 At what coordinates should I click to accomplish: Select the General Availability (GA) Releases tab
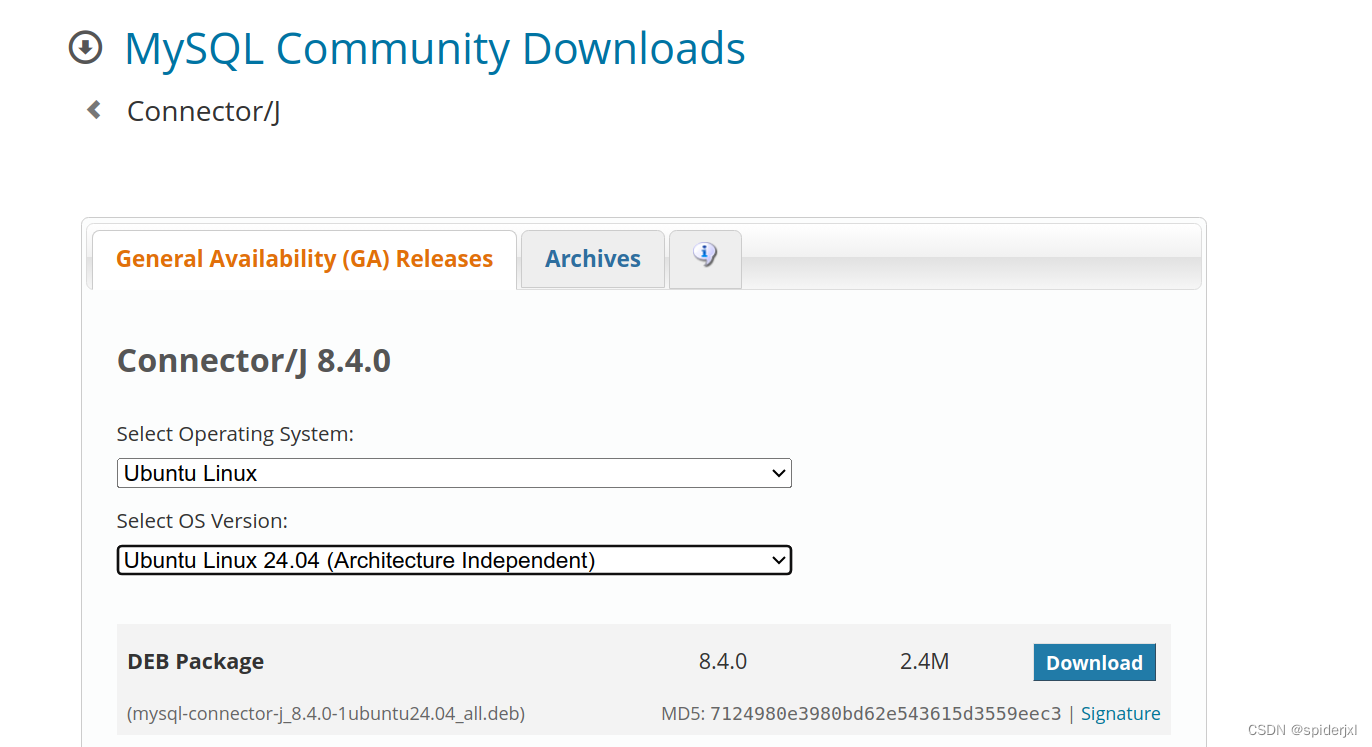click(304, 258)
